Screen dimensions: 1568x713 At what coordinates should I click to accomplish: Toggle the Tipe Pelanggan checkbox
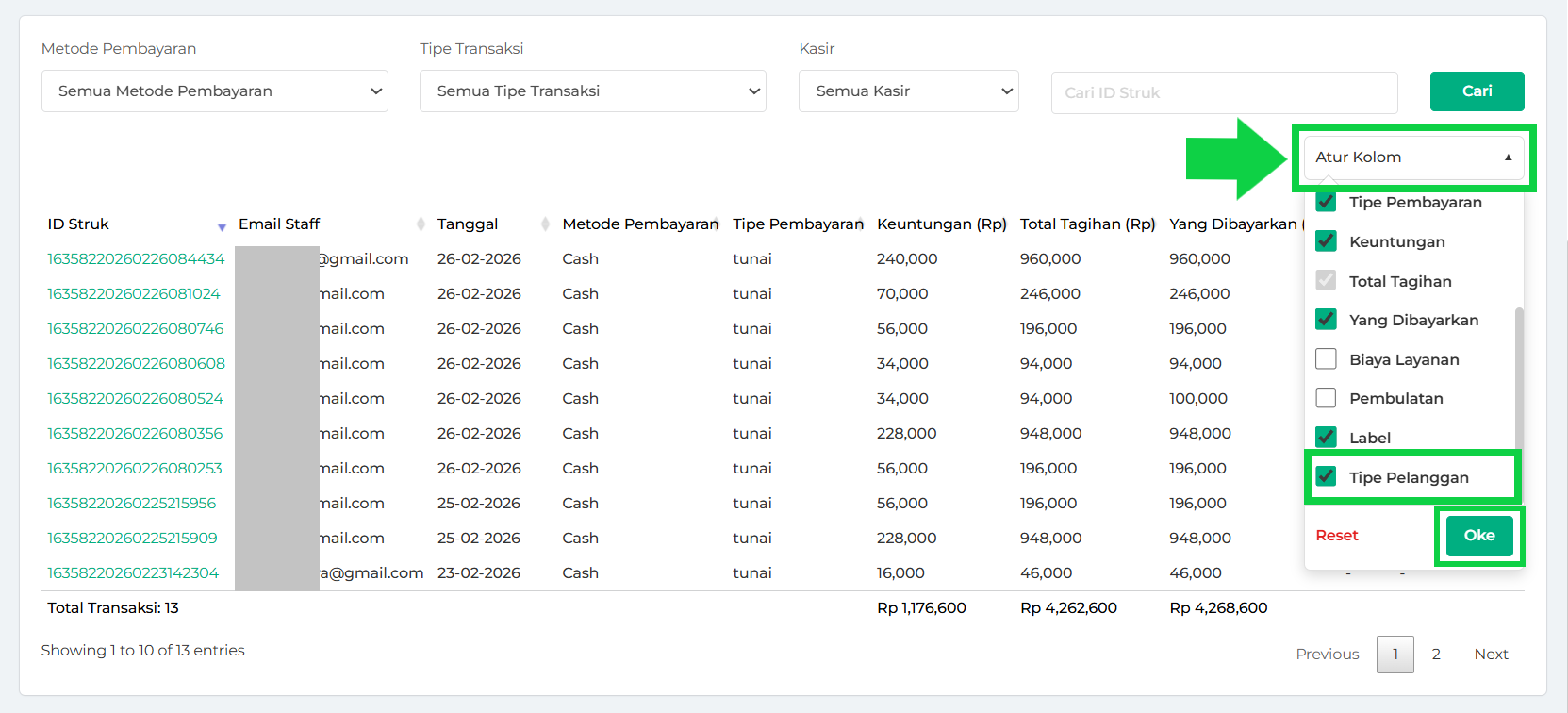(1326, 476)
